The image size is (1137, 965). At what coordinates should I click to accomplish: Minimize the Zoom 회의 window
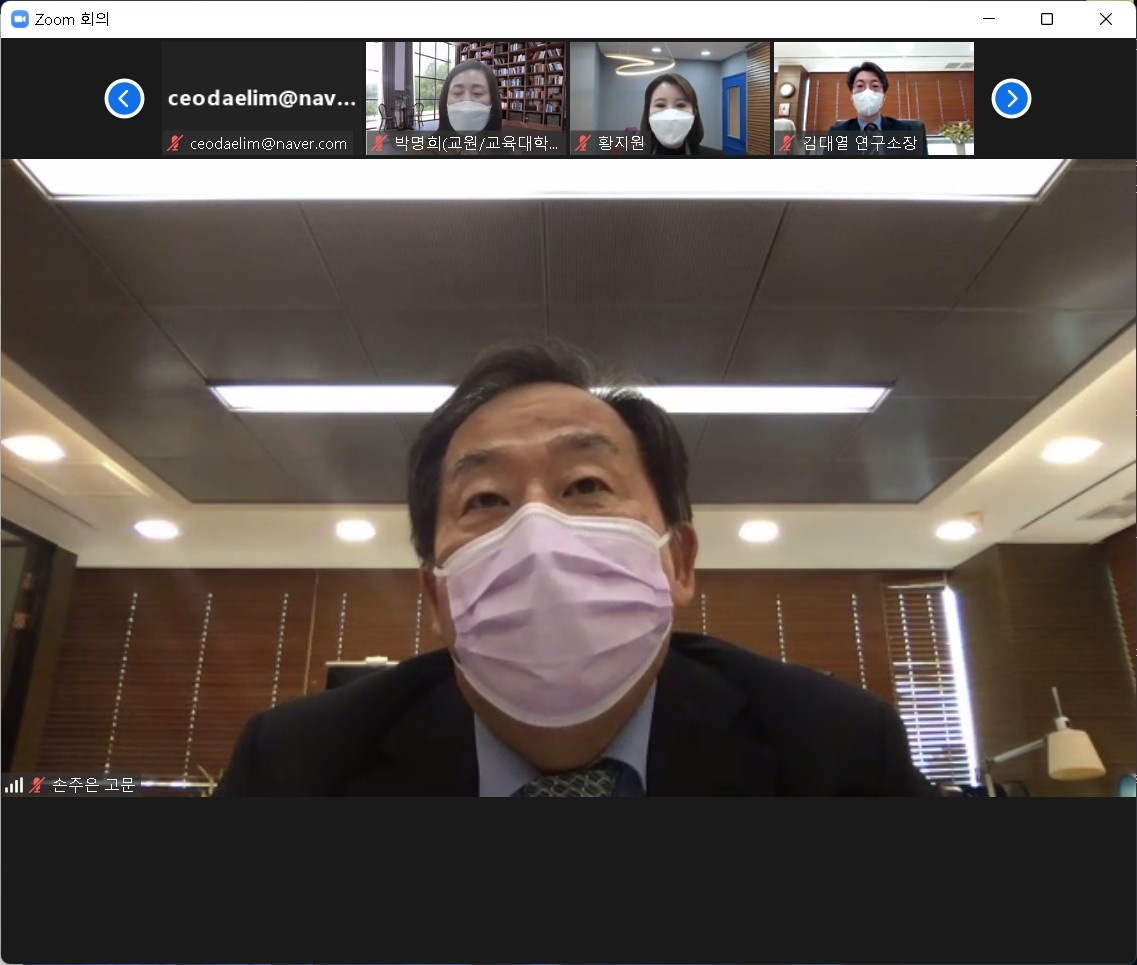pyautogui.click(x=989, y=19)
